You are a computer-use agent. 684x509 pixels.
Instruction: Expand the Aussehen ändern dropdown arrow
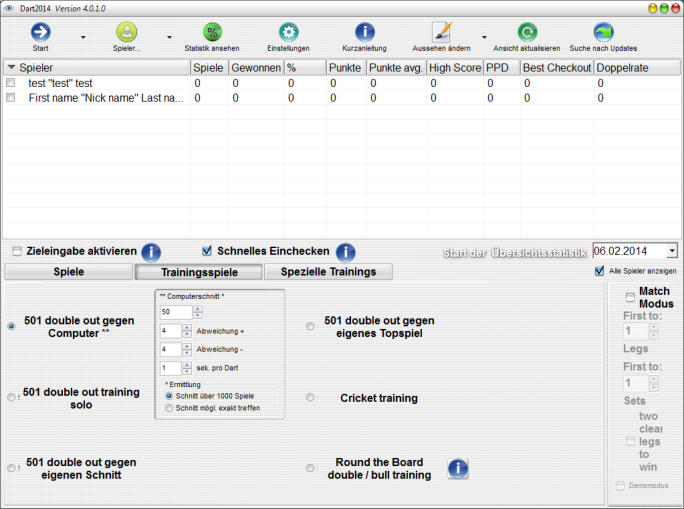tap(484, 38)
